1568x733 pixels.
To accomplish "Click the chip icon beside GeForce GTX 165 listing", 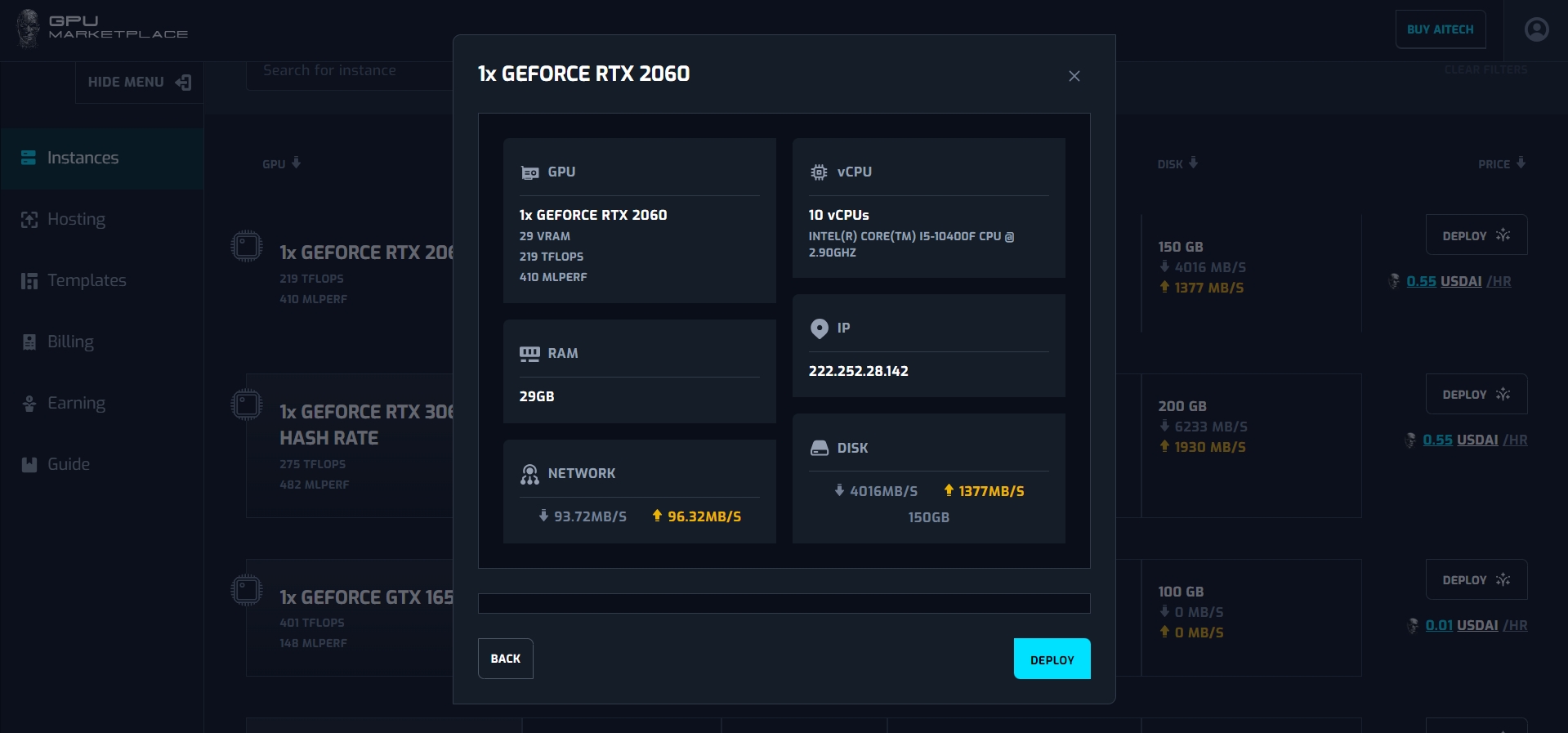I will [x=247, y=590].
